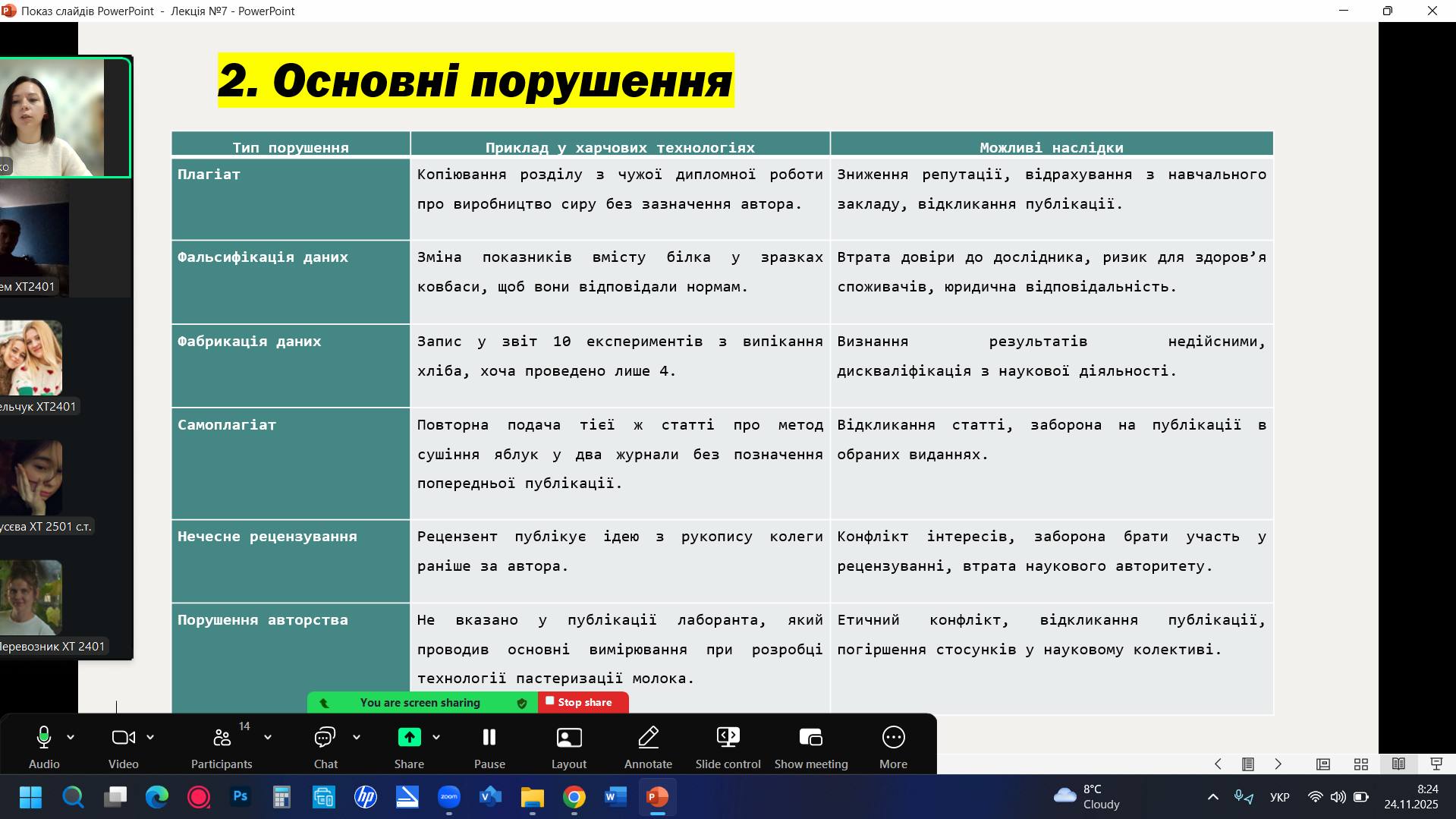Expand the Video options arrow

(x=150, y=737)
